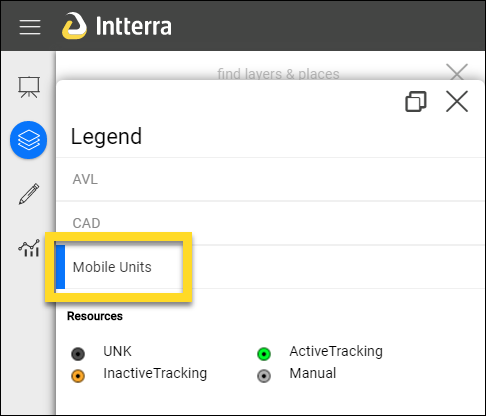Screen dimensions: 486x416
Task: Select the ActiveTracking legend label
Action: tap(336, 351)
